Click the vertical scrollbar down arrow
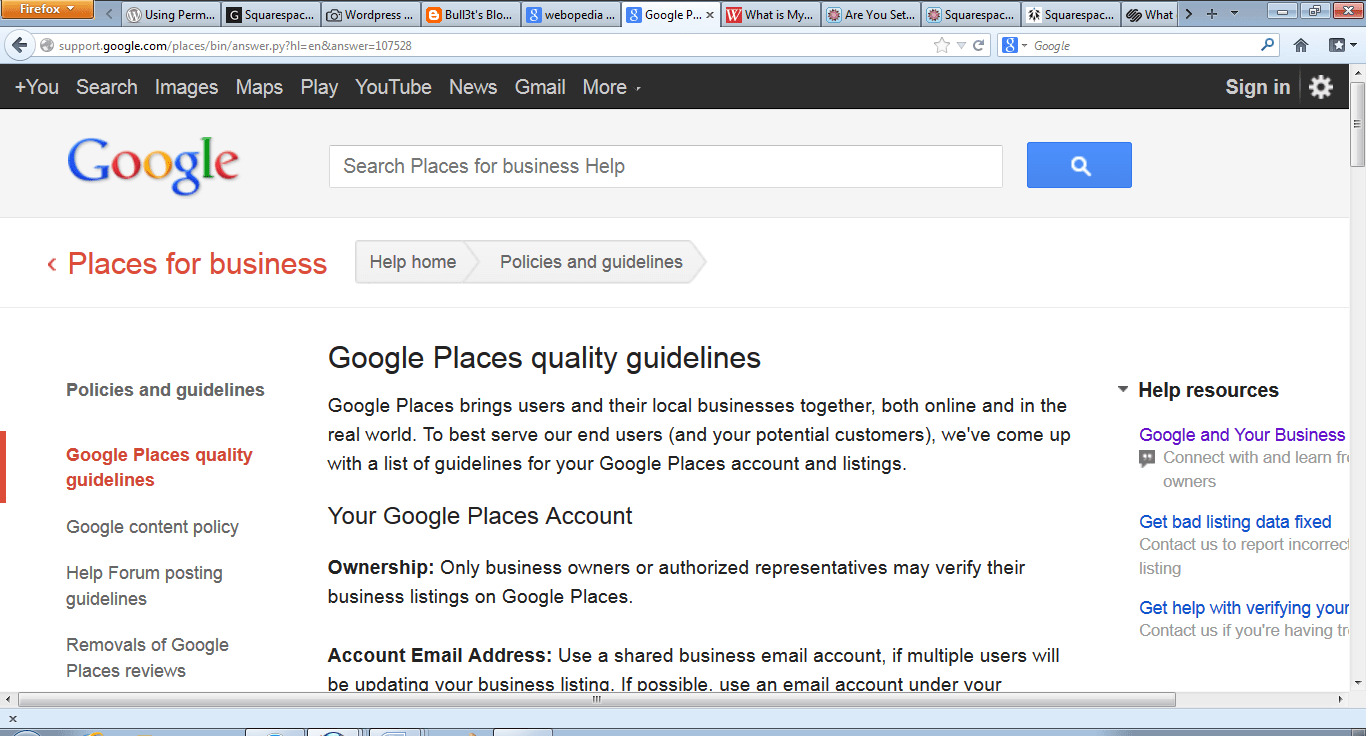1366x736 pixels. coord(1357,682)
